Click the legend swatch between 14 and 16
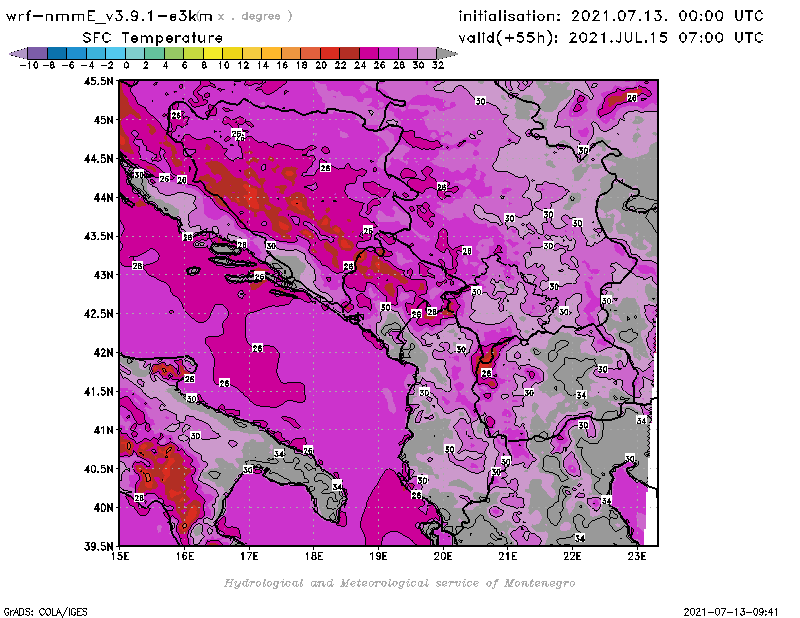The height and width of the screenshot is (618, 800). [271, 53]
